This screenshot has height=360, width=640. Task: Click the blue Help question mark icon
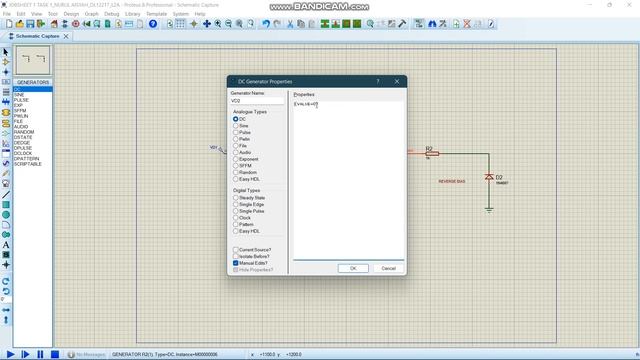click(153, 24)
